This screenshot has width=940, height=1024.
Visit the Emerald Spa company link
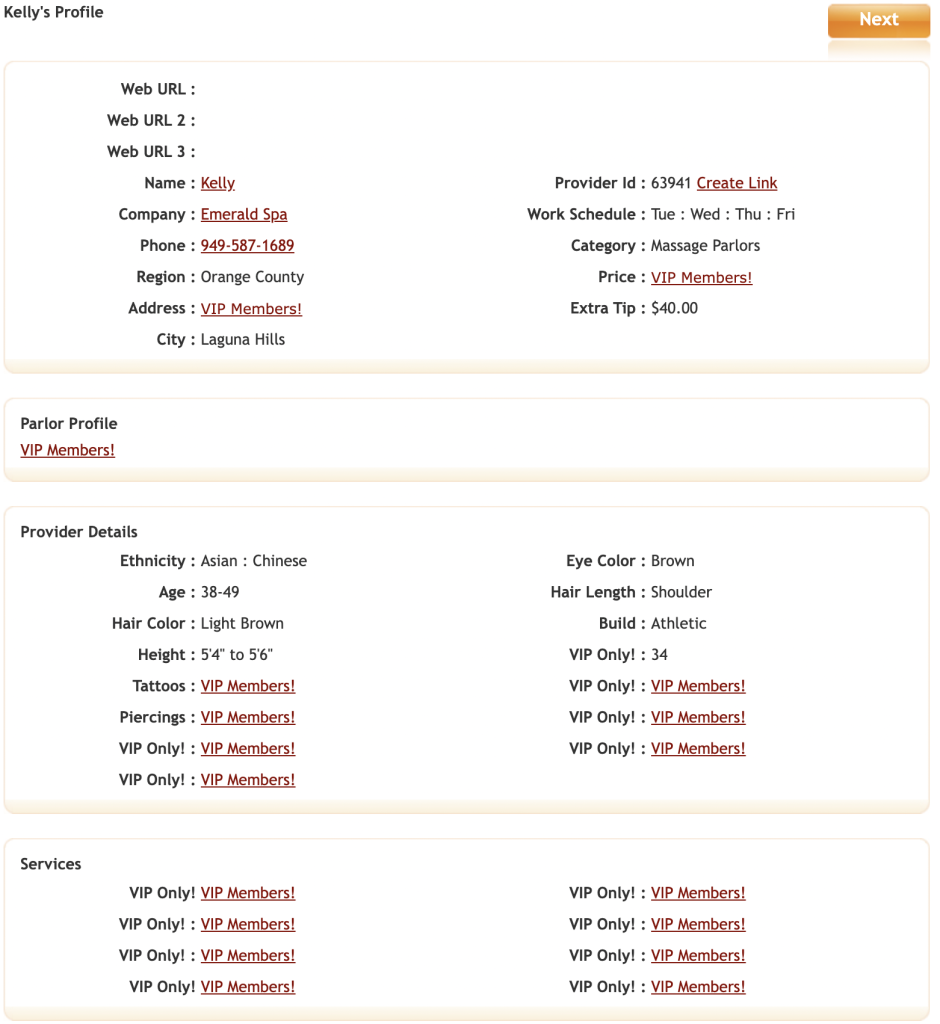[243, 214]
